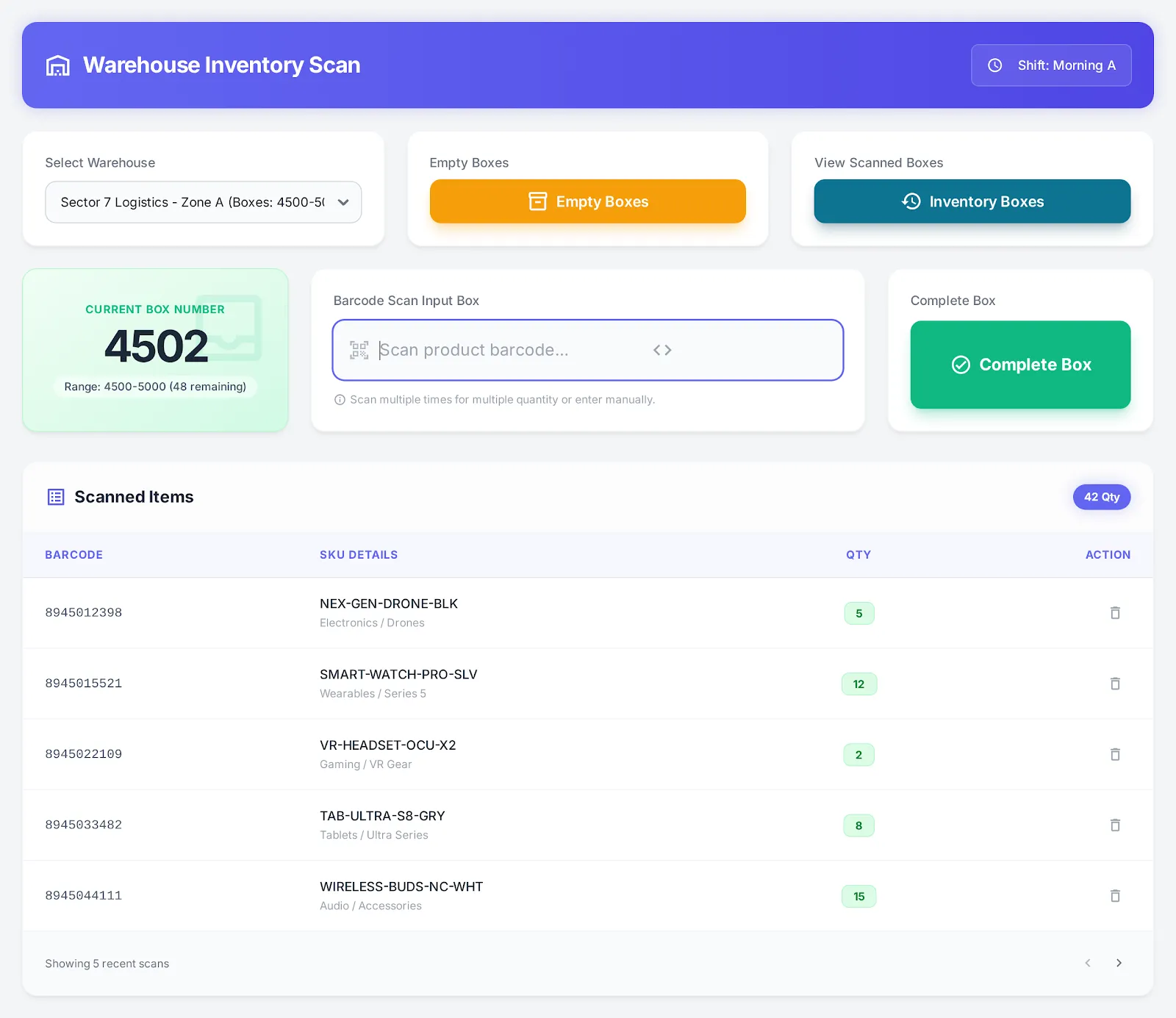
Task: Click the info icon below the barcode input
Action: [x=340, y=400]
